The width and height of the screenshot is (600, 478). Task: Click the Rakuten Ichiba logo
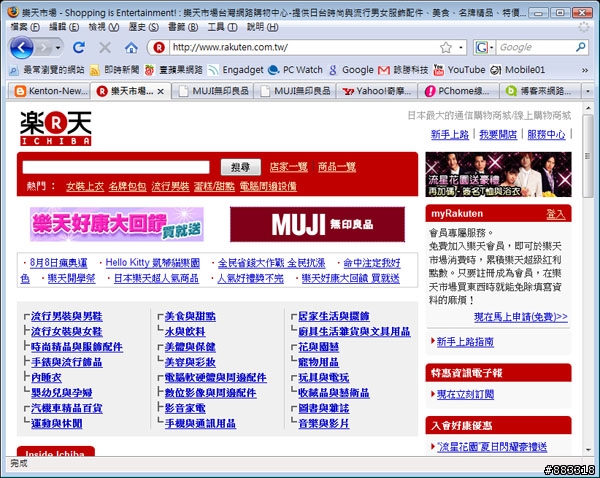point(56,128)
